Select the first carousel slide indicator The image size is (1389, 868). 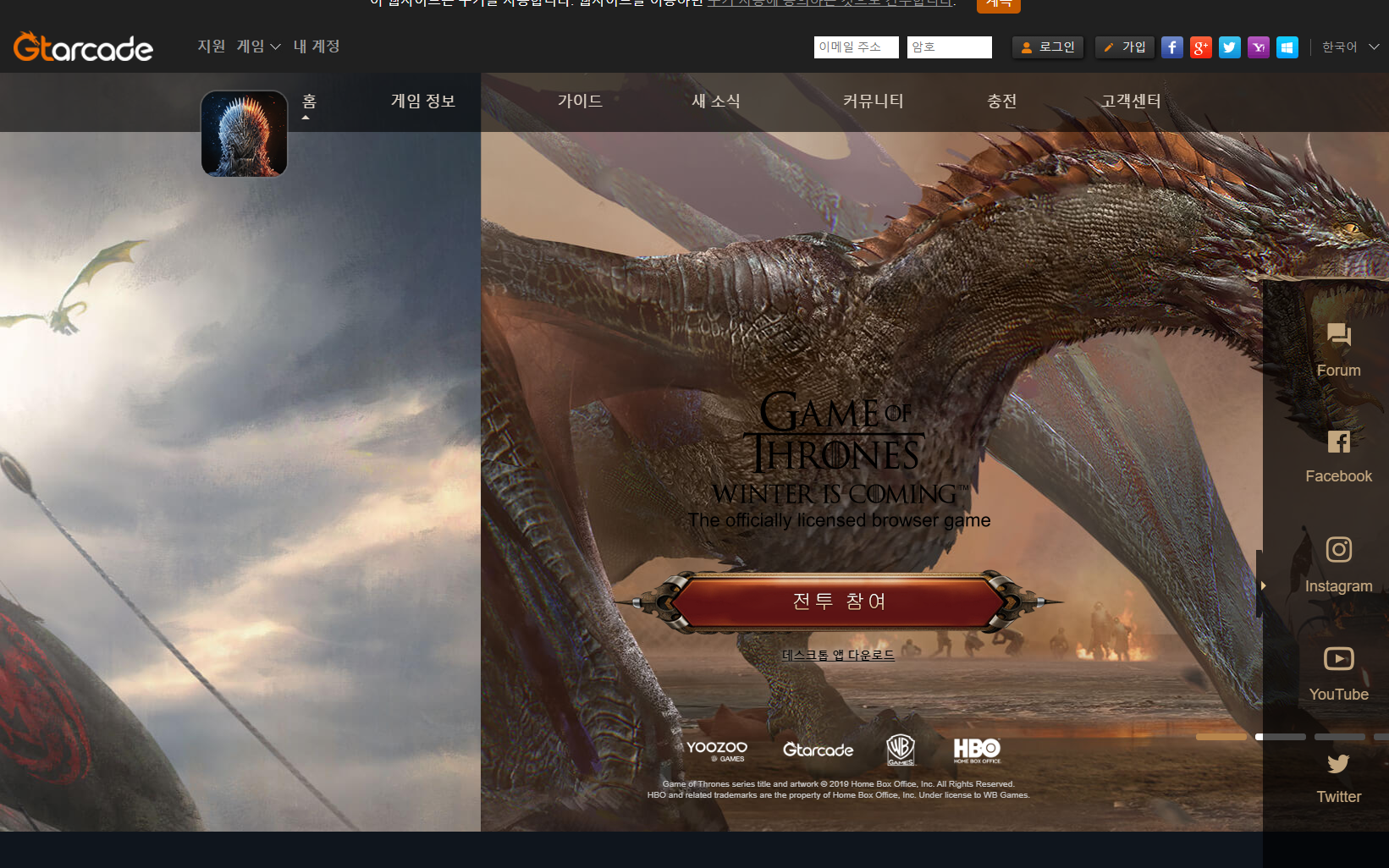pos(1221,737)
